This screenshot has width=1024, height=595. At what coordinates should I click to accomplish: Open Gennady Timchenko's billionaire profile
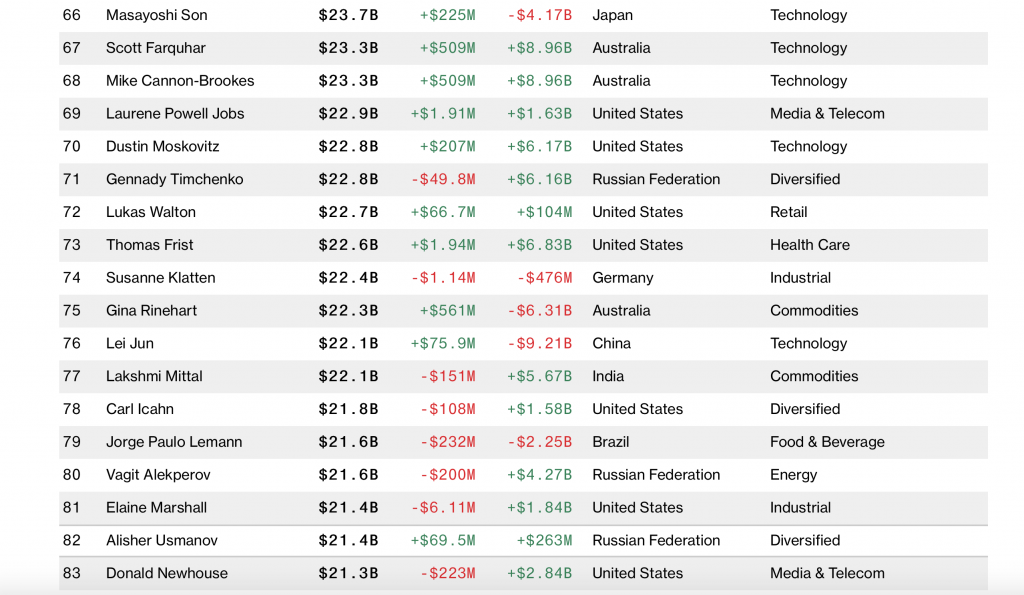(174, 180)
